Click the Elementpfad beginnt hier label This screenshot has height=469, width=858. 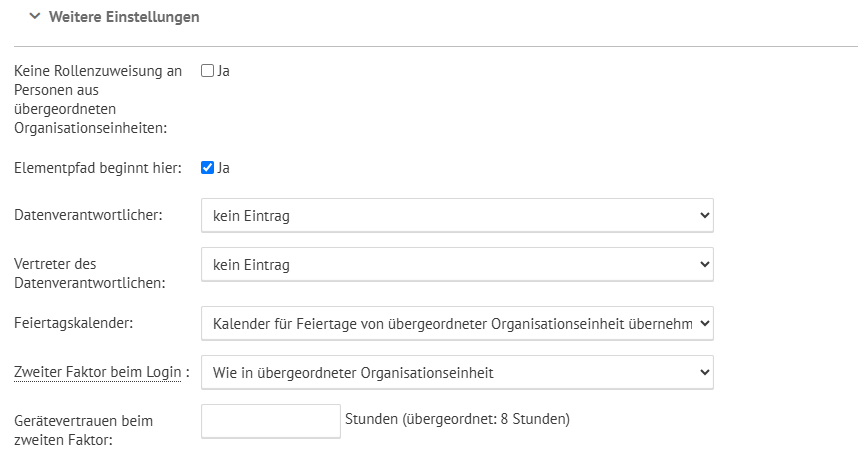click(x=98, y=167)
